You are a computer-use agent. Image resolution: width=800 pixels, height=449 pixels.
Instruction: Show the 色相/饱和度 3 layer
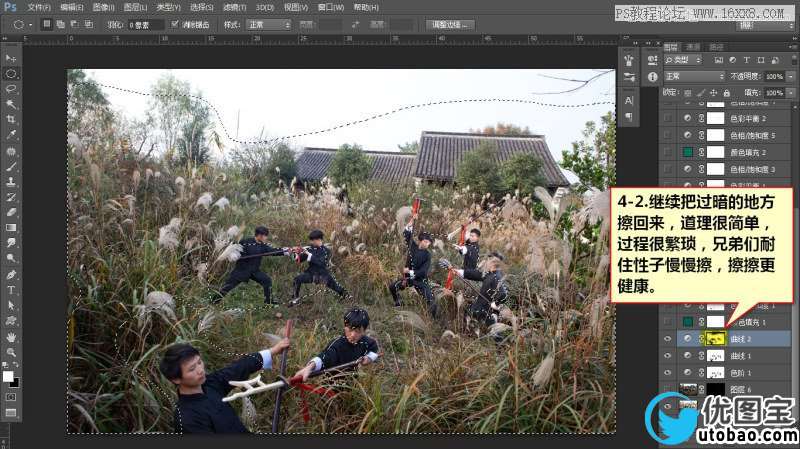667,169
